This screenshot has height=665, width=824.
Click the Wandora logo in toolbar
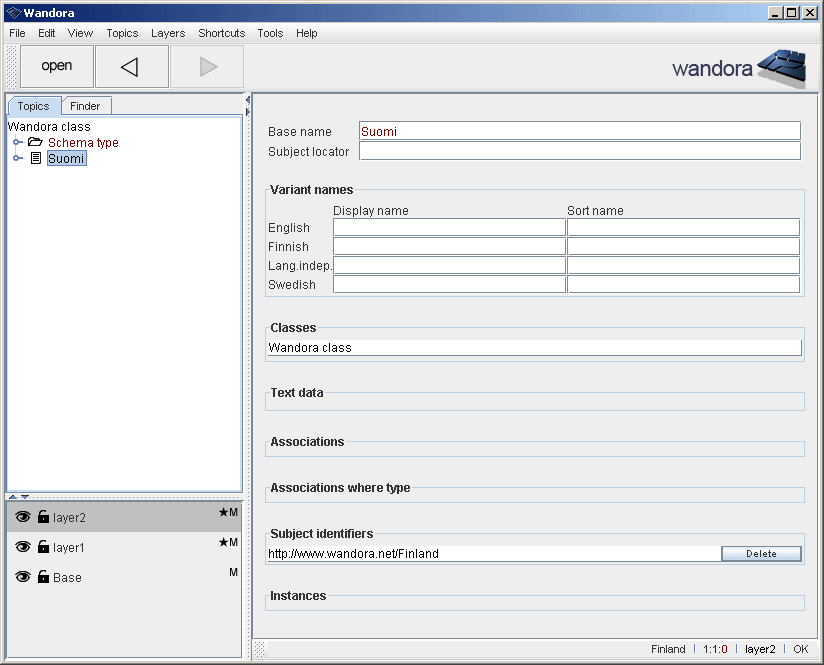pos(738,67)
